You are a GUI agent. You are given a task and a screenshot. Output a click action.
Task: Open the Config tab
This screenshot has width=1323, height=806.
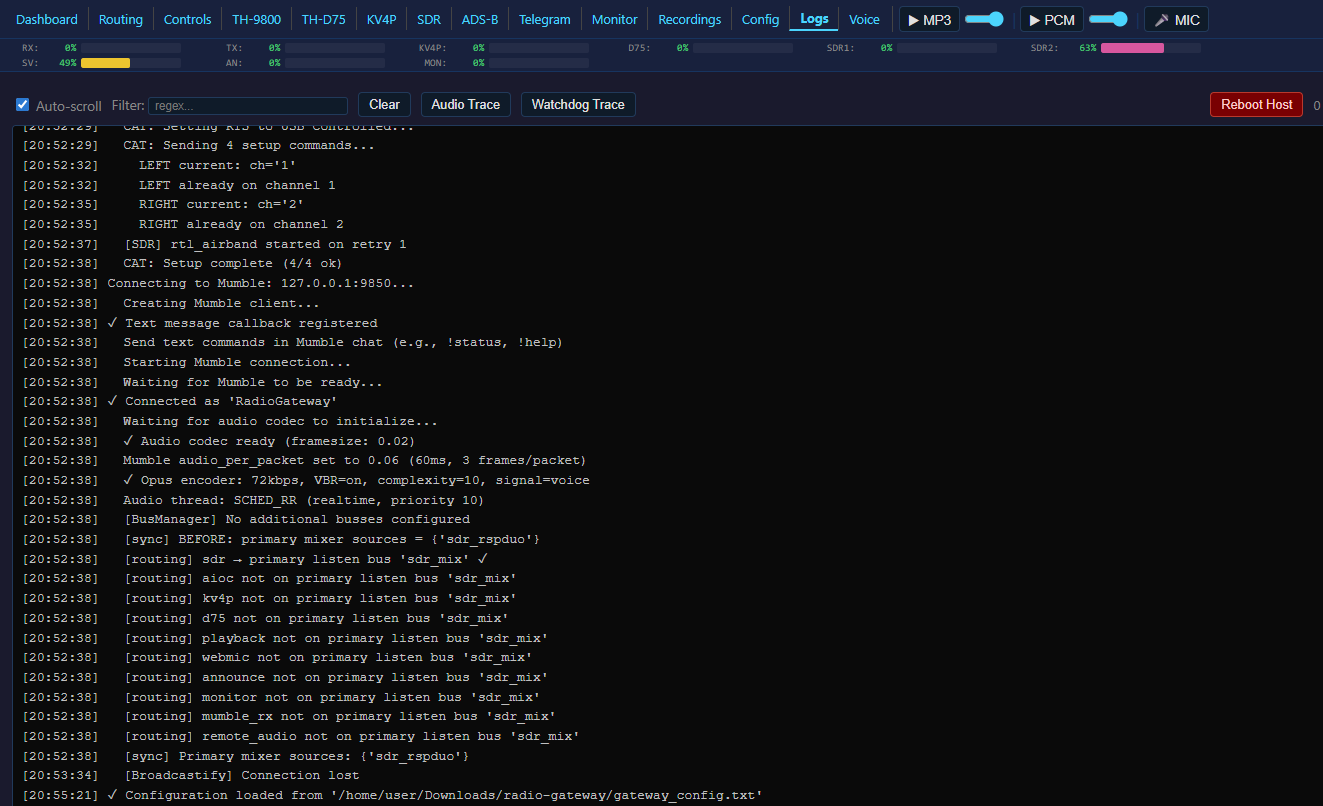click(x=760, y=19)
